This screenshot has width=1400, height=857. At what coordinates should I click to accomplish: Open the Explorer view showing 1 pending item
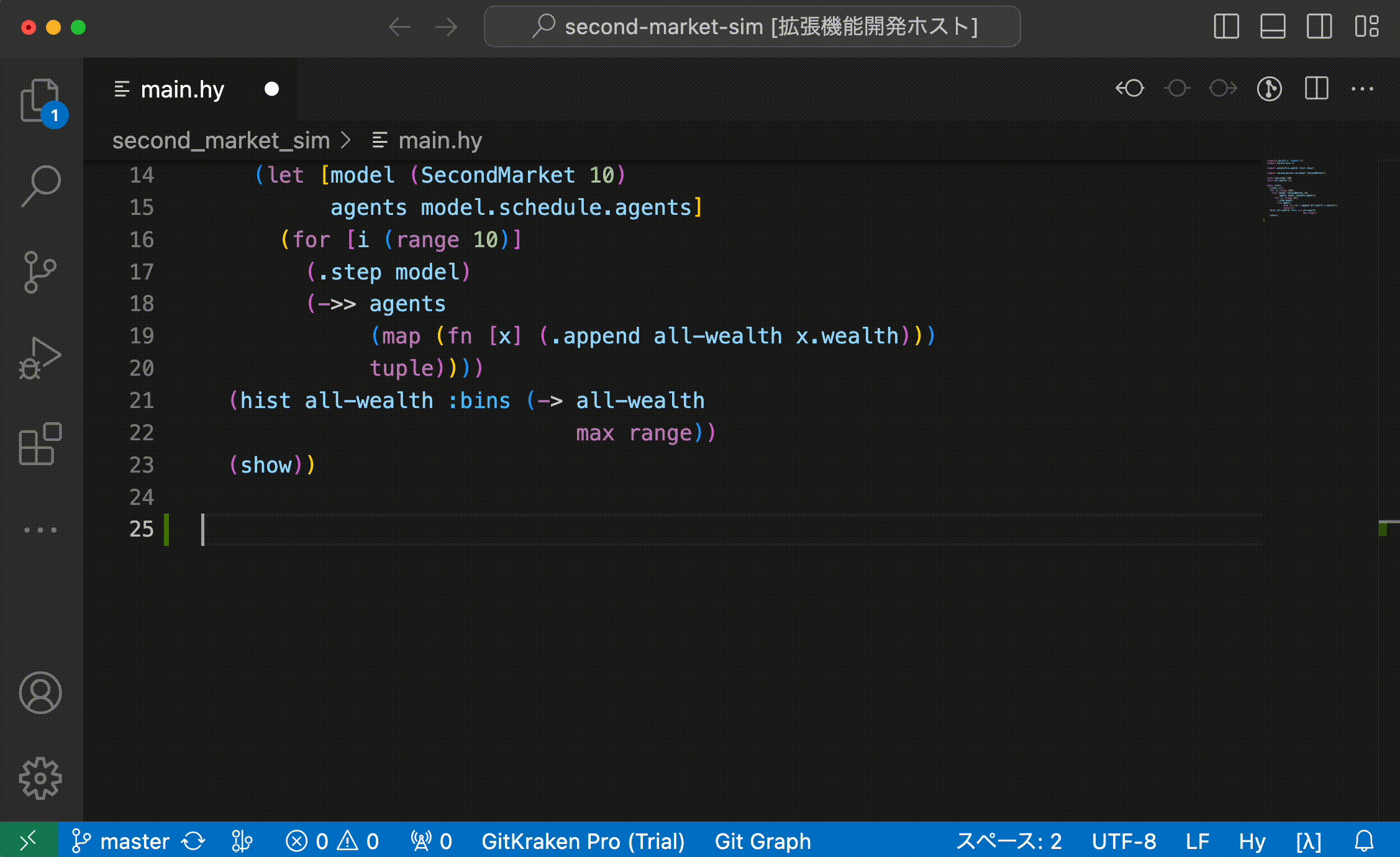coord(40,99)
